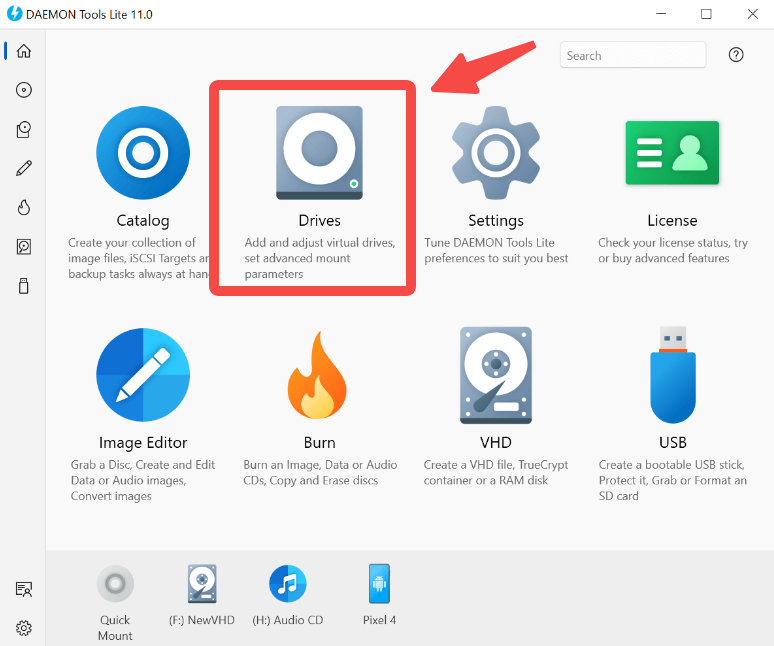Click the Catalog label text
This screenshot has height=646, width=774.
click(x=143, y=220)
